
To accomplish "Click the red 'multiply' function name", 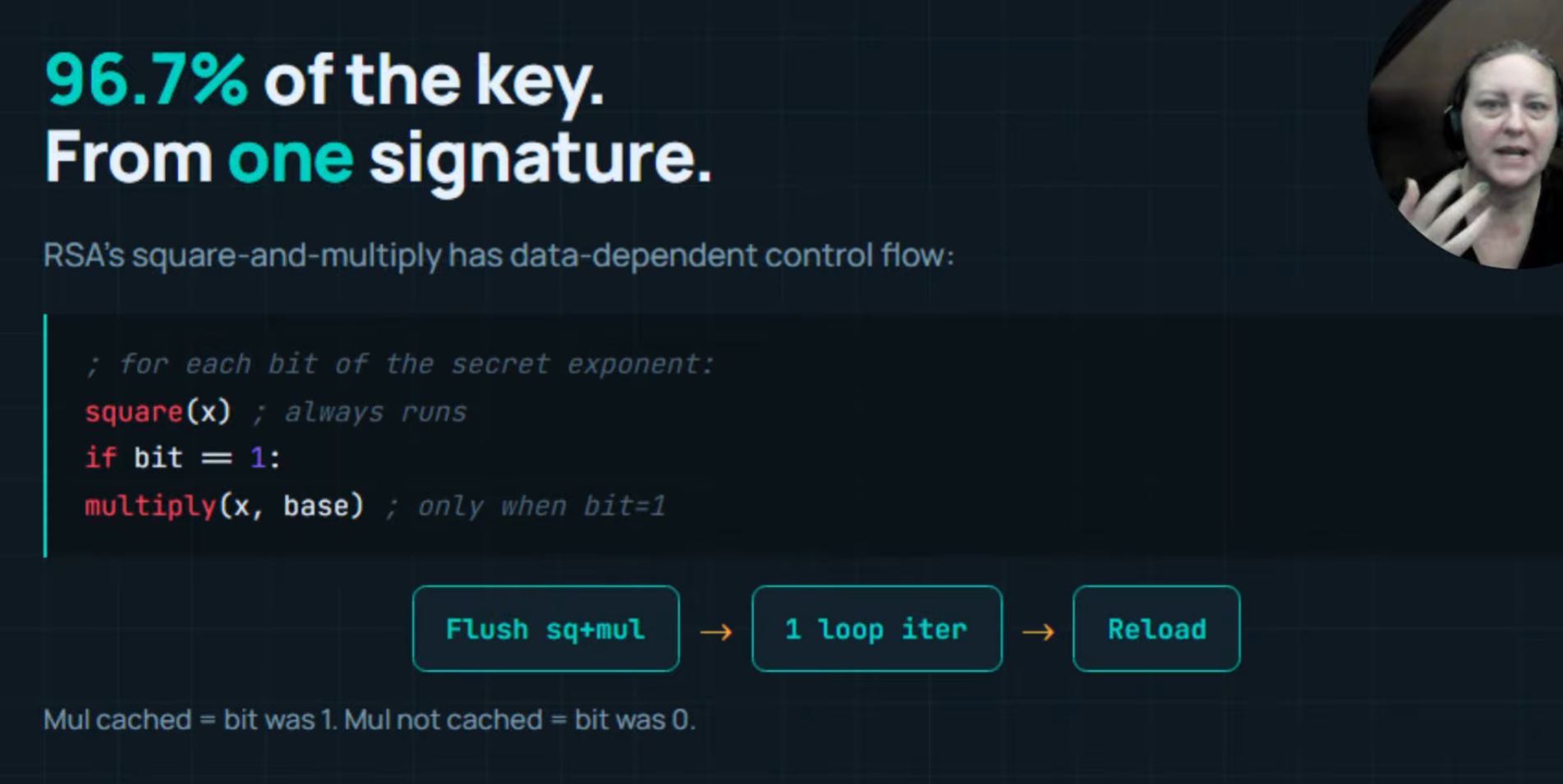I will [150, 506].
